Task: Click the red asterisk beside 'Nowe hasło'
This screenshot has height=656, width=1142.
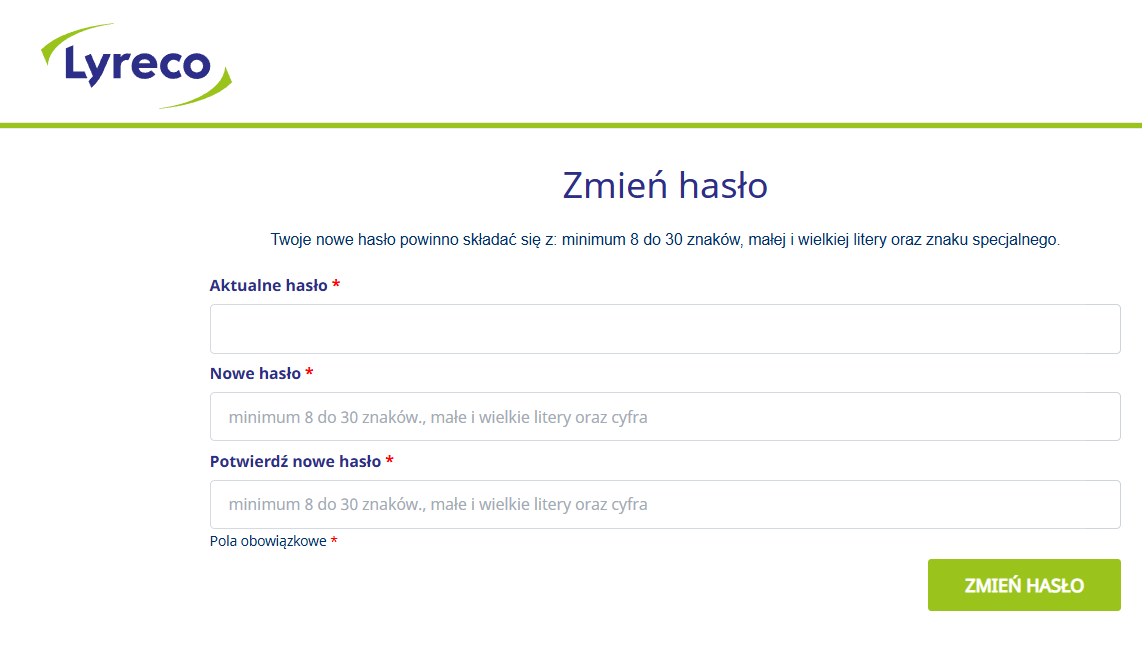Action: pyautogui.click(x=309, y=374)
